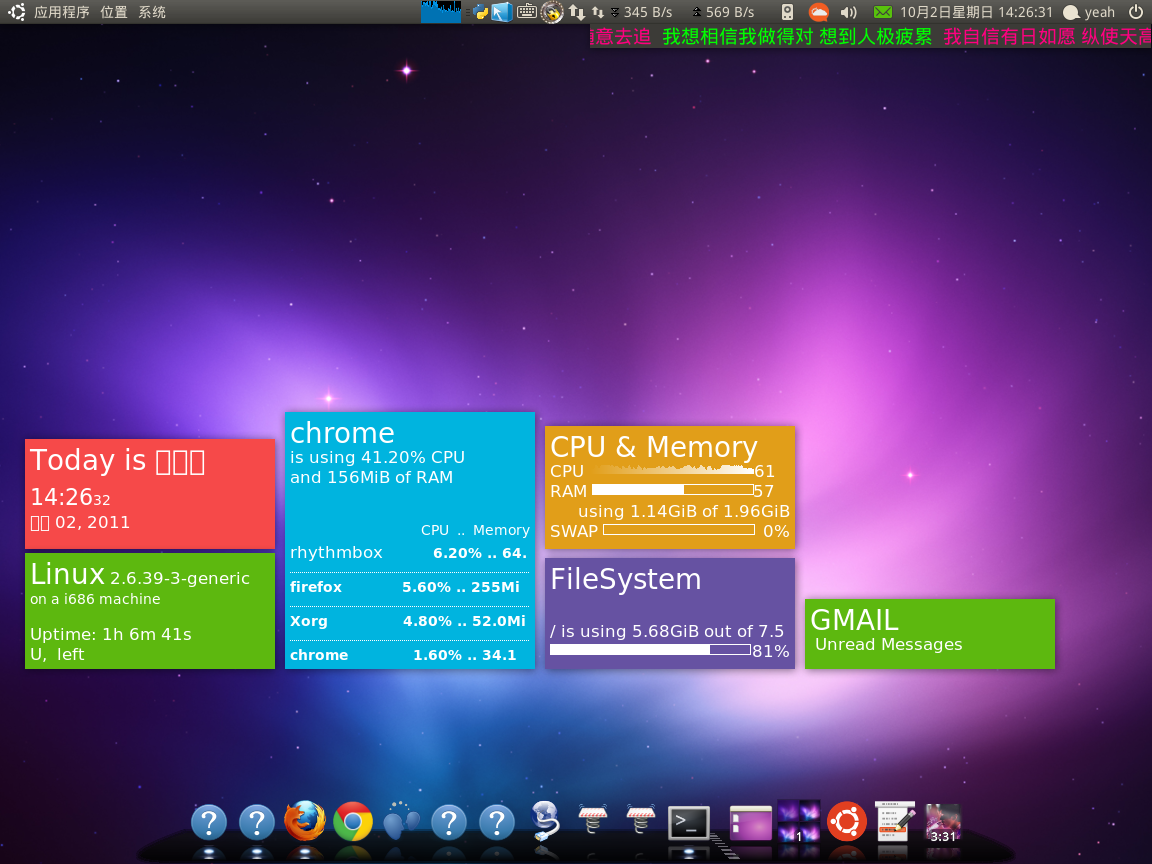Open the keyboard input method indicator
This screenshot has height=864, width=1152.
click(x=526, y=12)
